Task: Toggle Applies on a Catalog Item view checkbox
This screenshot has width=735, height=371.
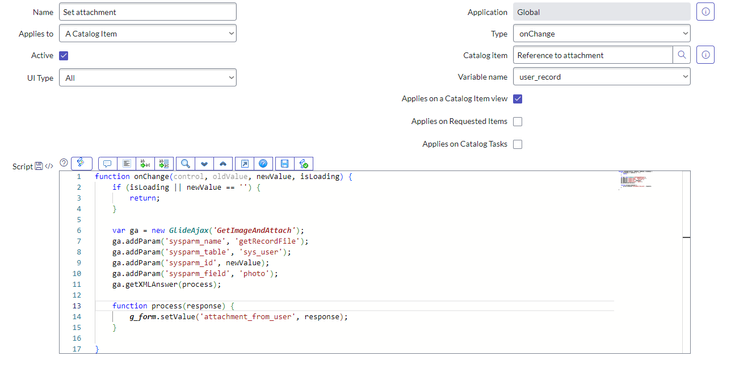Action: click(518, 99)
